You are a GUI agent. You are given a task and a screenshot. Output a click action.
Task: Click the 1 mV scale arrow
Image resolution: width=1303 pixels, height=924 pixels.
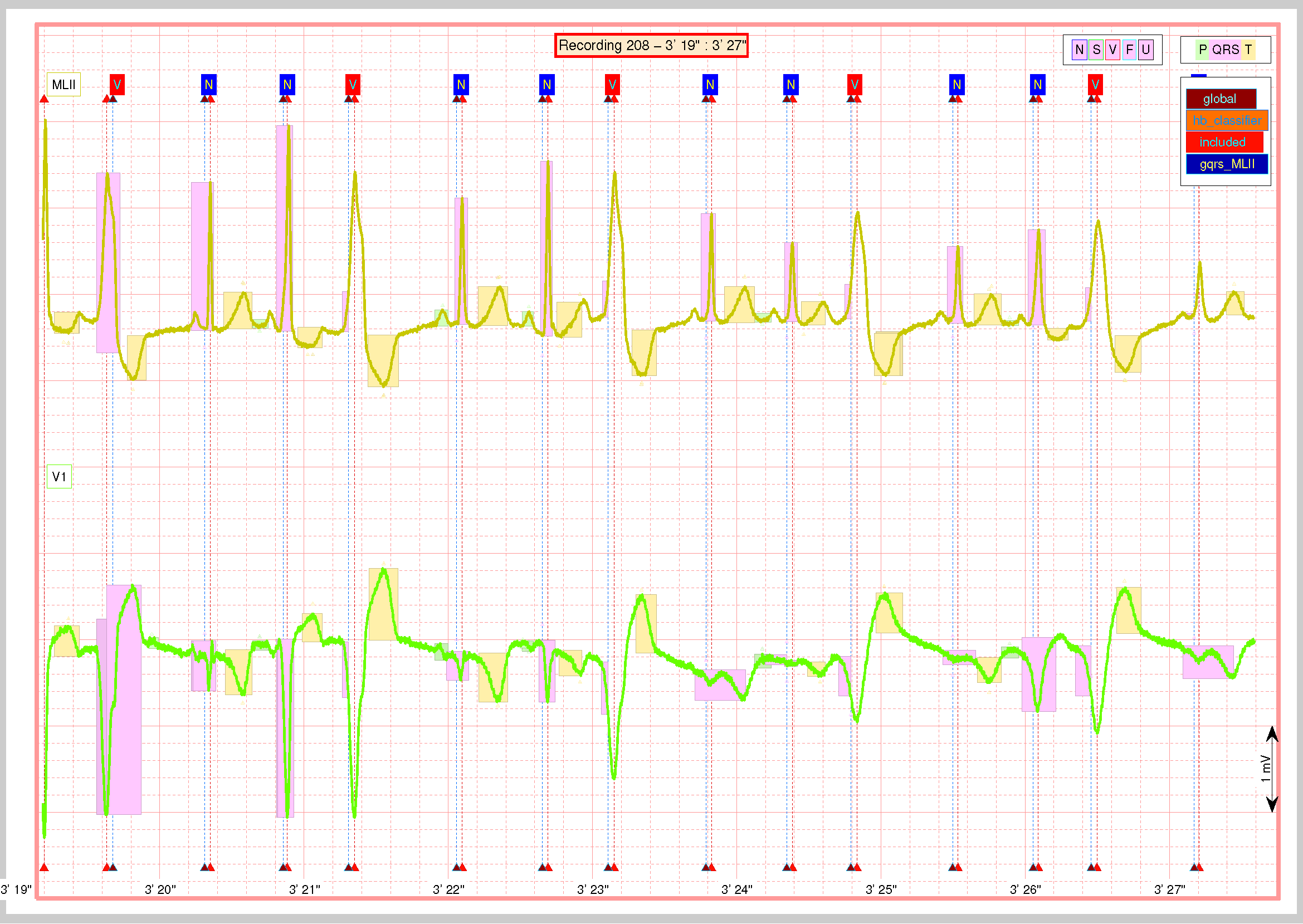(x=1272, y=769)
